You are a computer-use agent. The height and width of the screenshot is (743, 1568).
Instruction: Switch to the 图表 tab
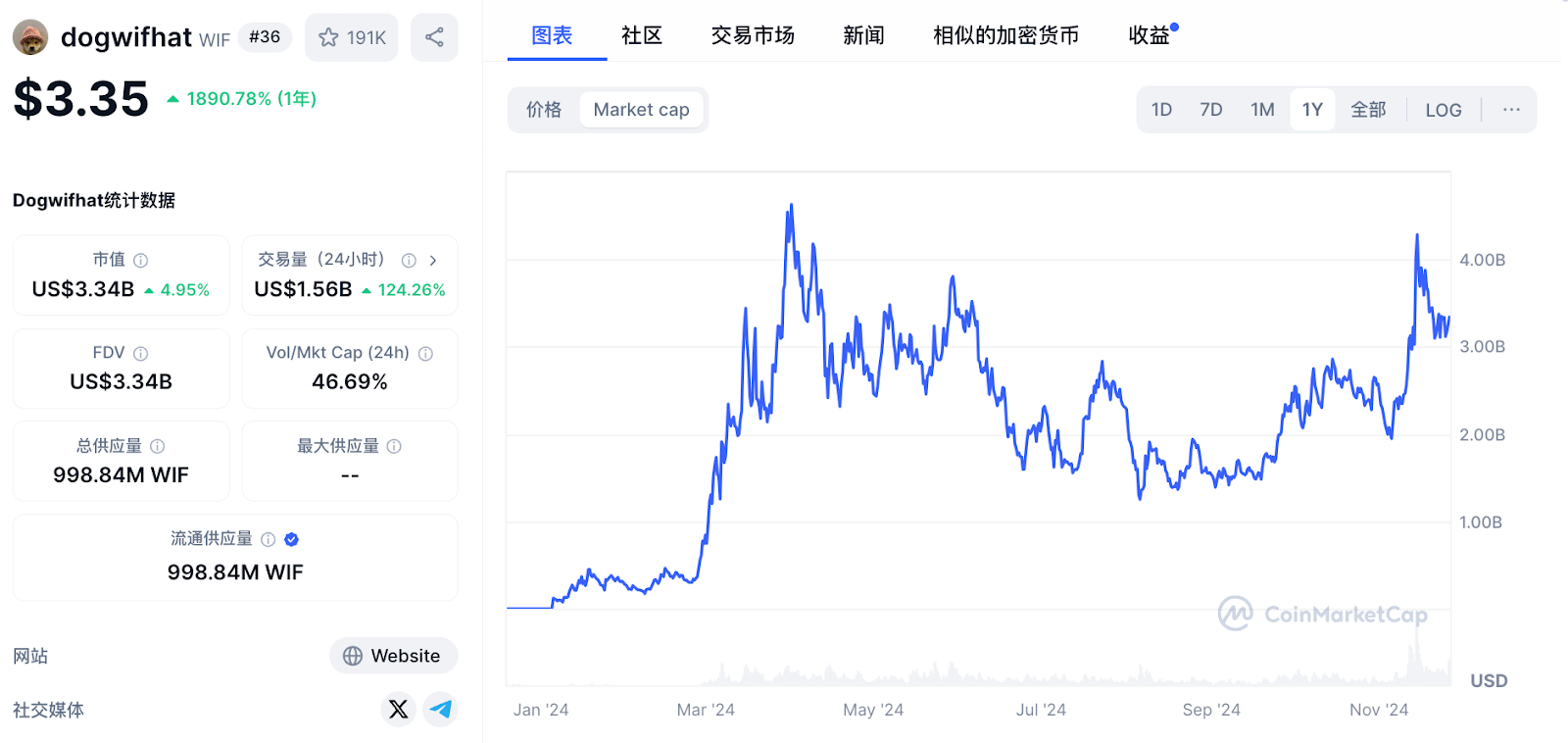552,35
